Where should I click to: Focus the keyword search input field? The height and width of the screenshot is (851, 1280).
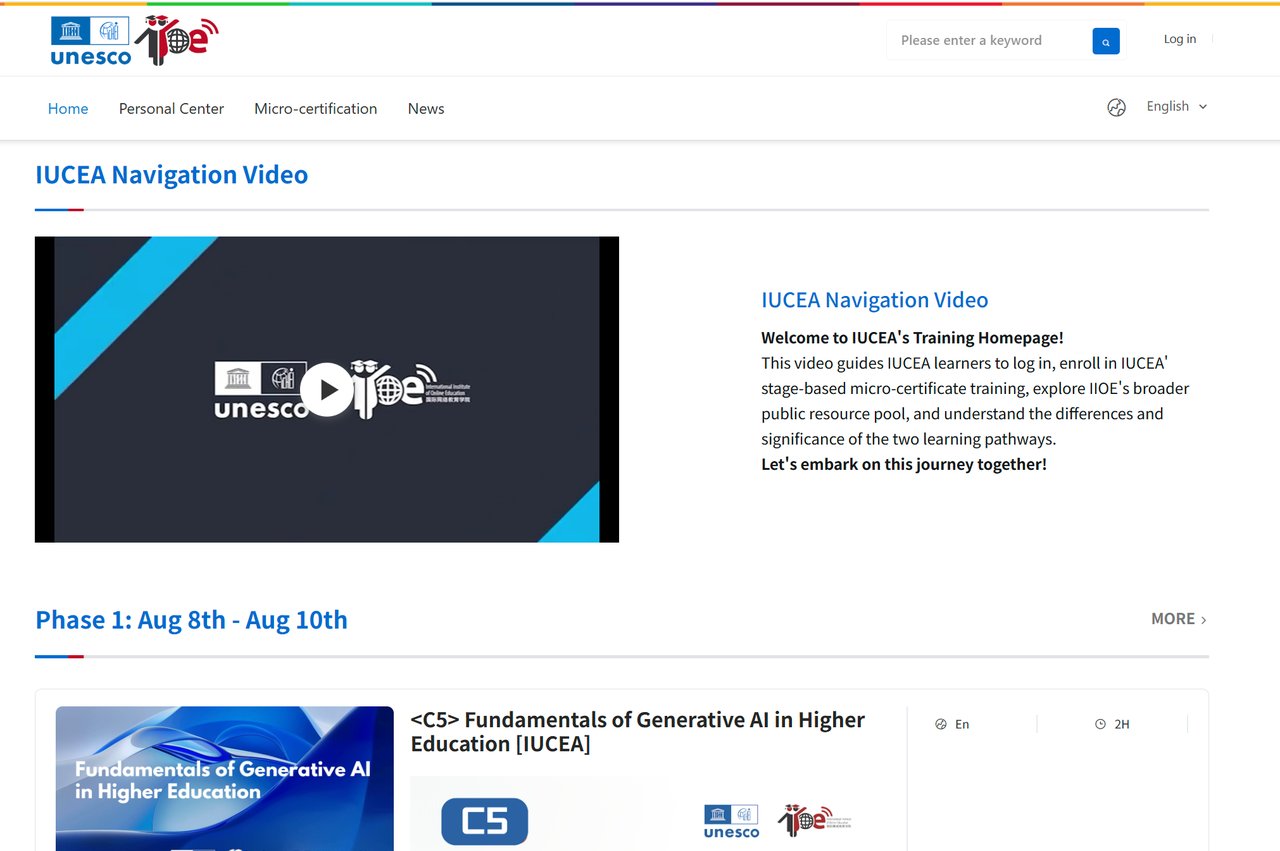988,41
